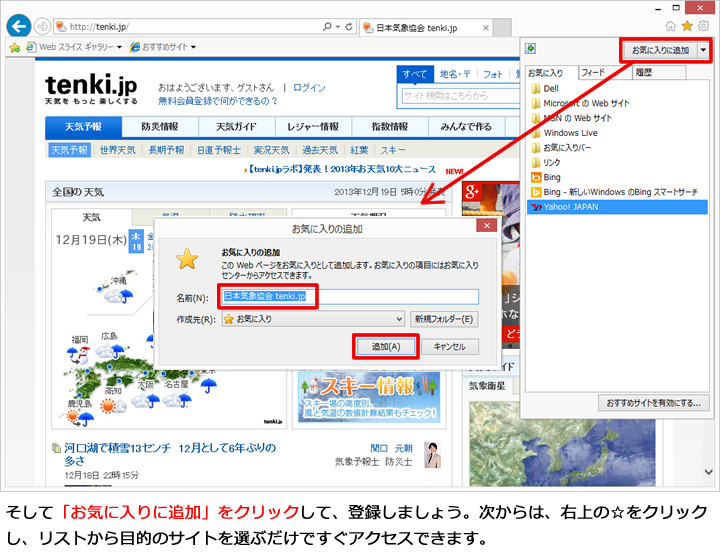The height and width of the screenshot is (556, 720).
Task: Click the tenki.jpラボ 10大ニュース link
Action: point(340,169)
